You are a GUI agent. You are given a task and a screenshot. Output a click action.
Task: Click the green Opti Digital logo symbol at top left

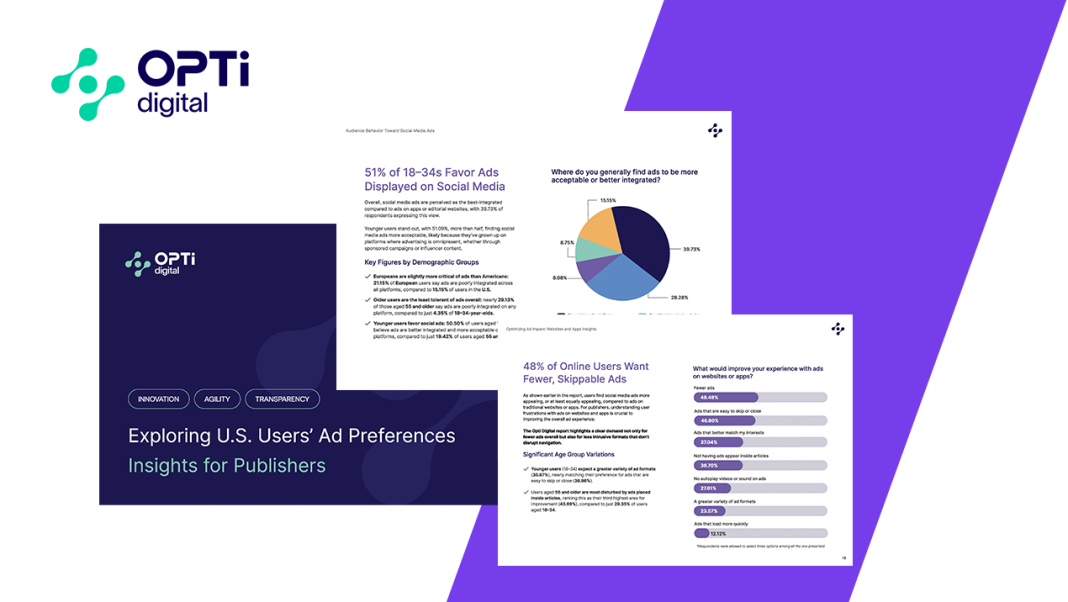(x=88, y=84)
